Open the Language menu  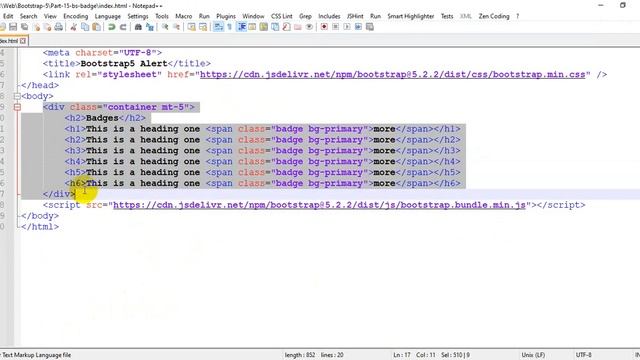point(108,16)
